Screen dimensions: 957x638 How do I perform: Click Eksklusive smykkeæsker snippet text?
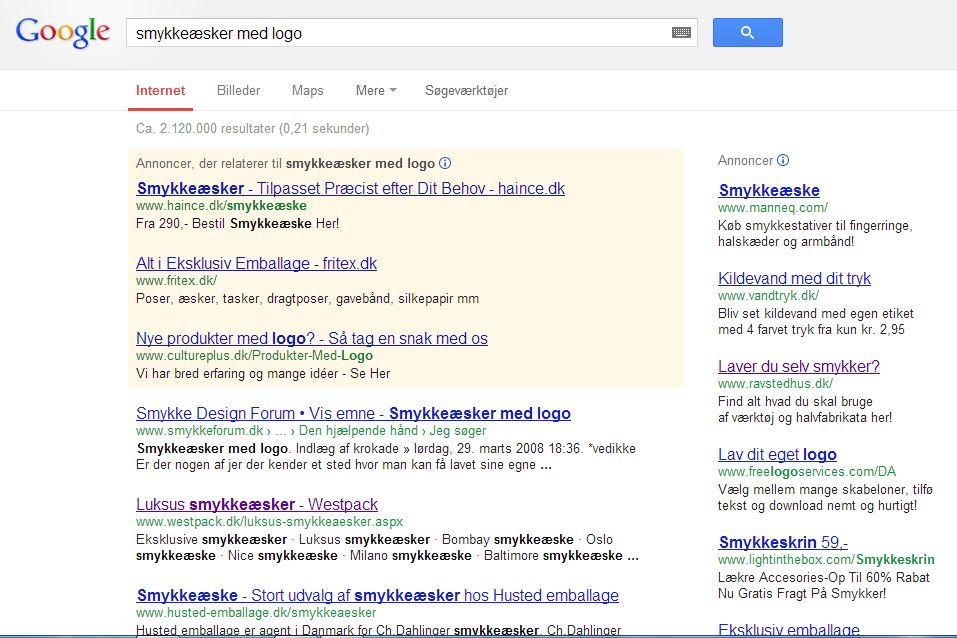[x=387, y=548]
